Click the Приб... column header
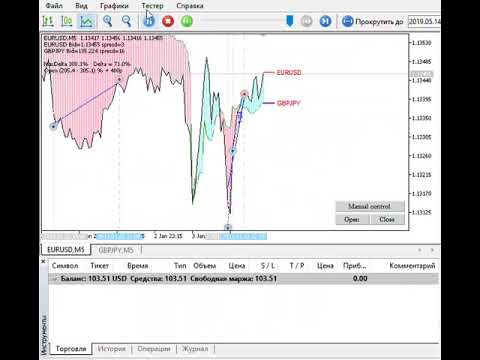Viewport: 480px width, 360px height. click(354, 266)
